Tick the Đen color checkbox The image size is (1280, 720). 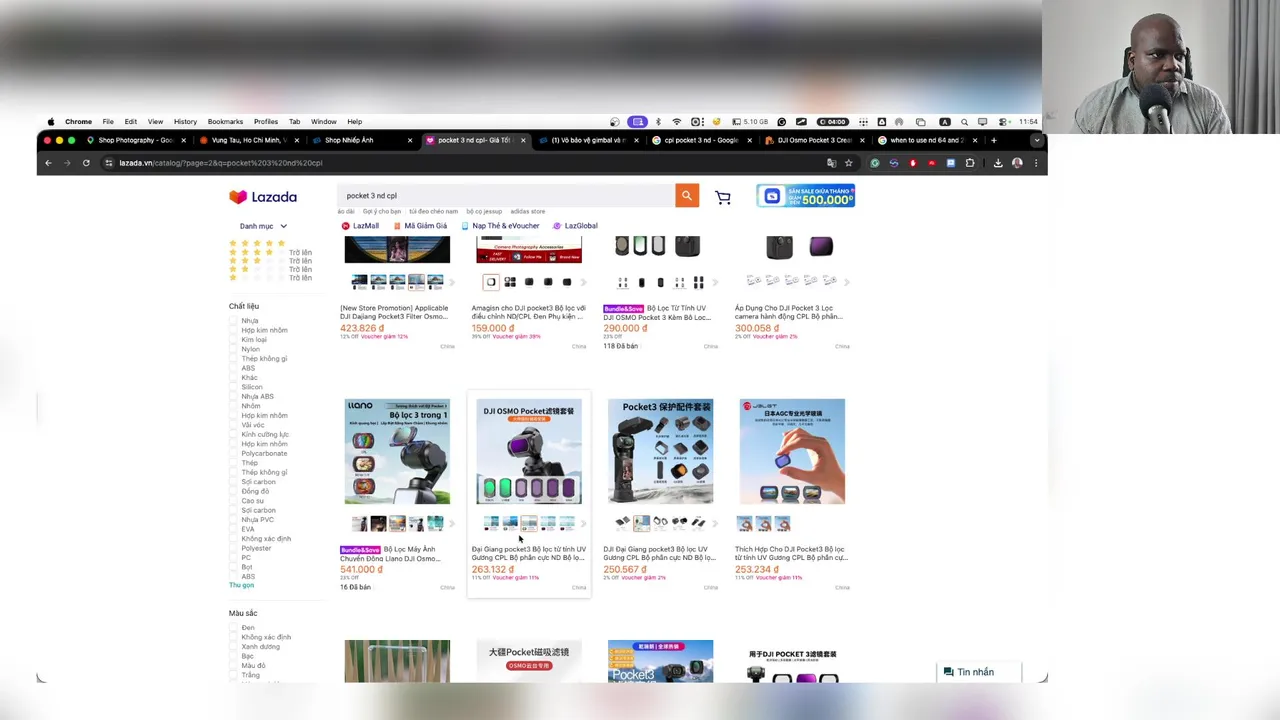coord(234,628)
